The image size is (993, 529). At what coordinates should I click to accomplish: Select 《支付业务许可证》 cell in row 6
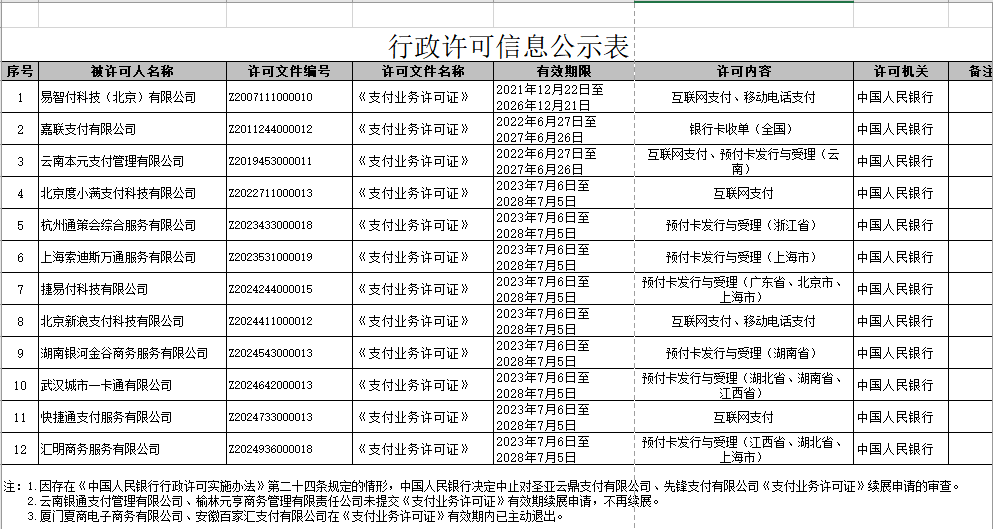point(423,257)
